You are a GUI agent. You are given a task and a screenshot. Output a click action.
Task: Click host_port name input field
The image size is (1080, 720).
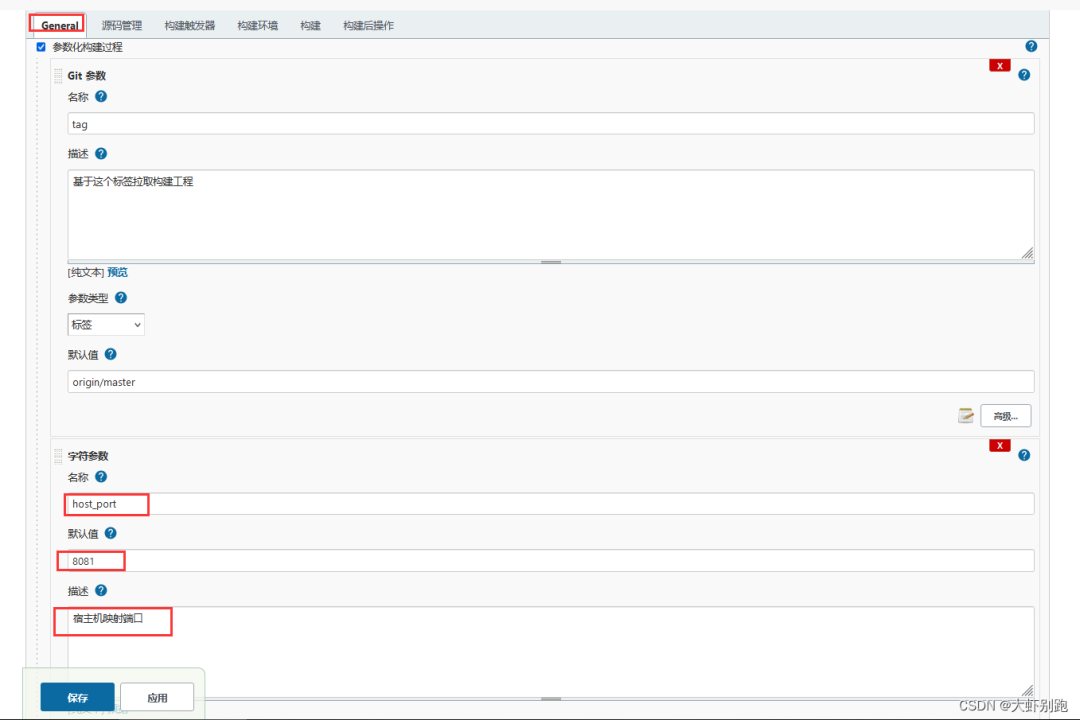pos(551,504)
